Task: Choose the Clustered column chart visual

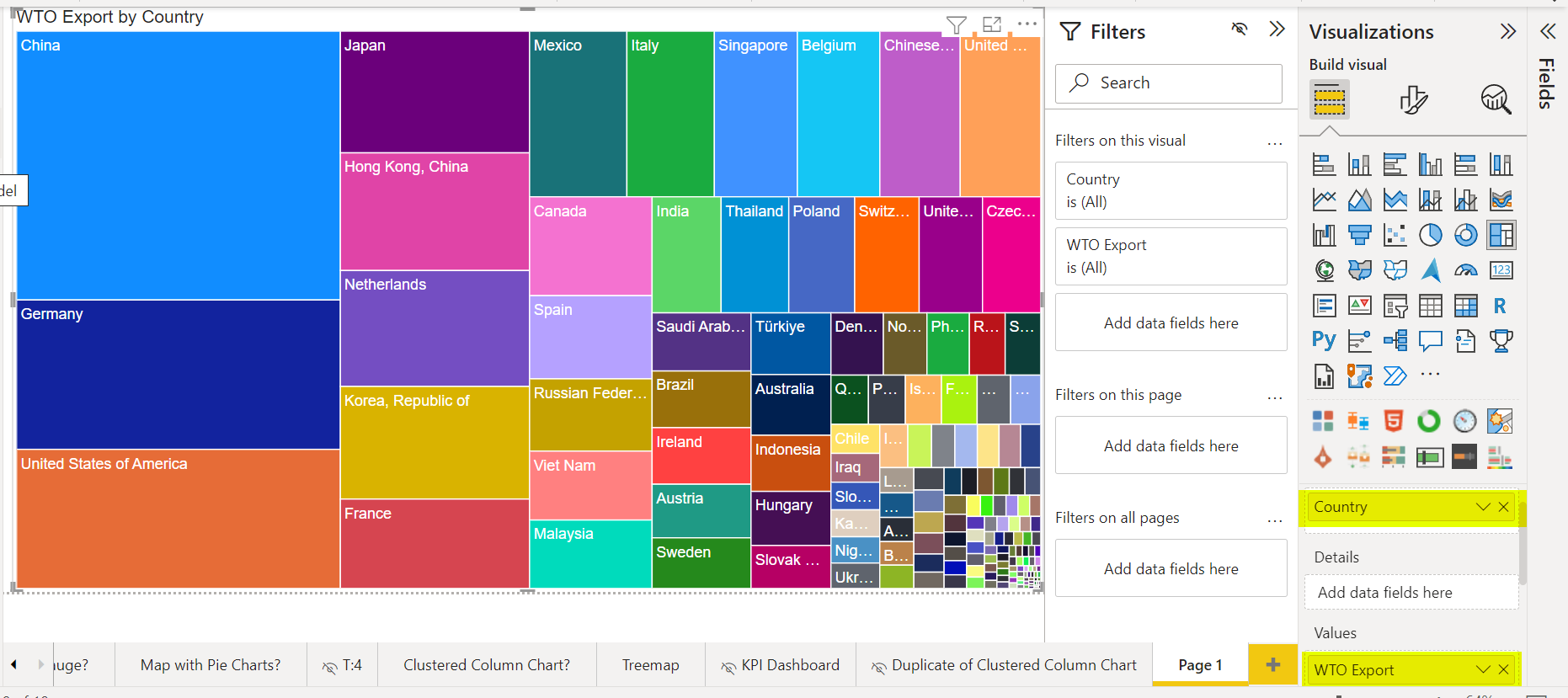Action: tap(1430, 164)
